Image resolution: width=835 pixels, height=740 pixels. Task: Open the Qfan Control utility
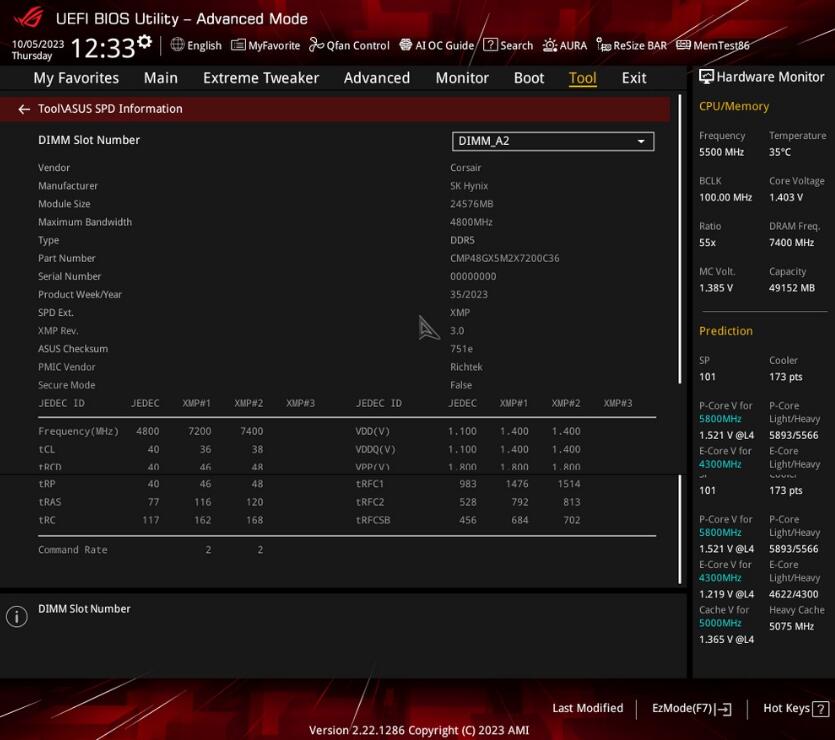348,45
